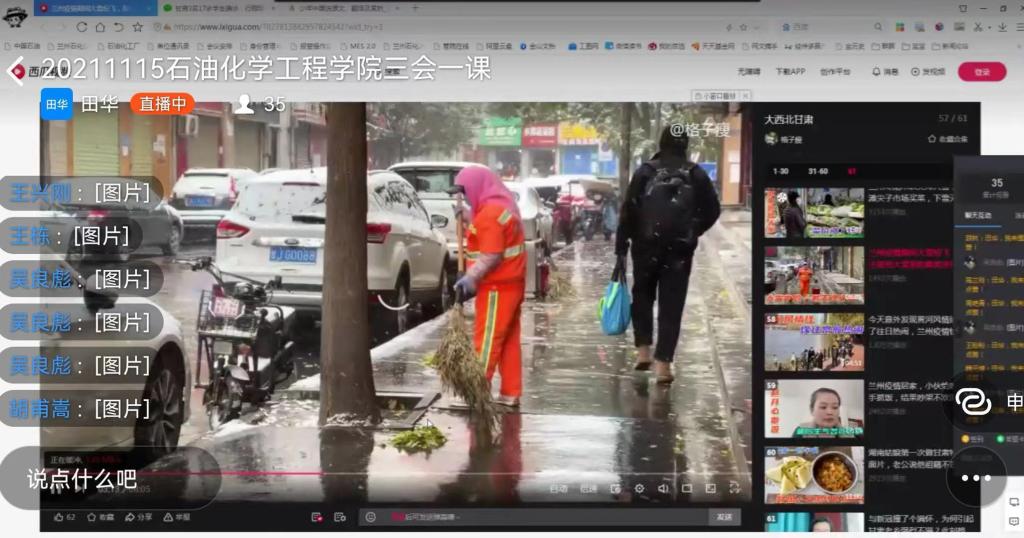Viewport: 1024px width, 538px height.
Task: Toggle theater mode rectangle icon in player
Action: pyautogui.click(x=687, y=489)
